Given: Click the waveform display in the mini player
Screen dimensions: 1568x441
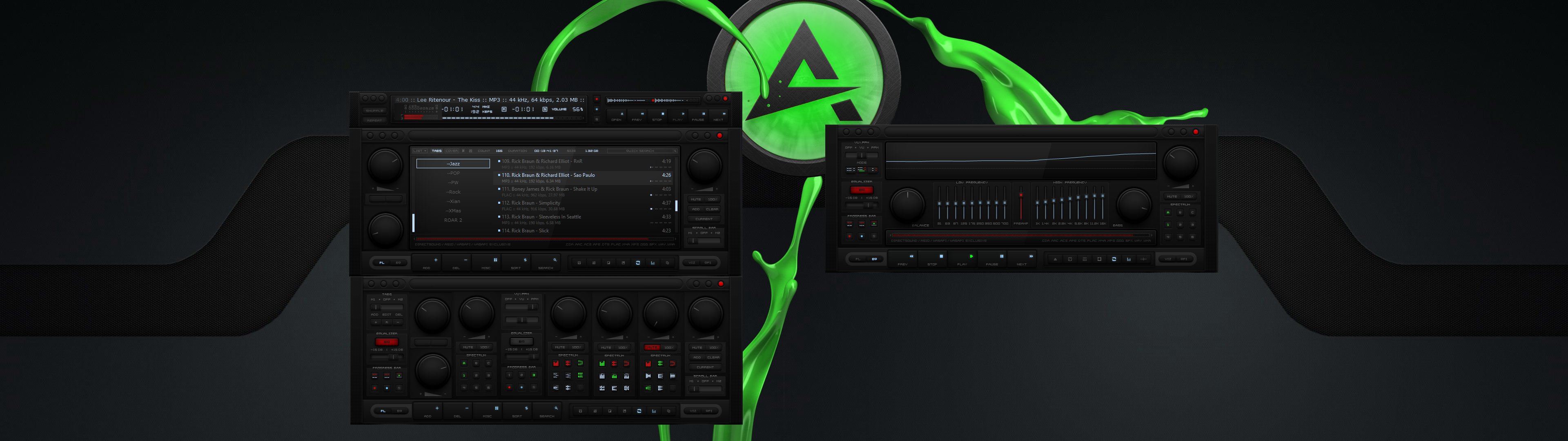Looking at the screenshot, I should [x=653, y=100].
